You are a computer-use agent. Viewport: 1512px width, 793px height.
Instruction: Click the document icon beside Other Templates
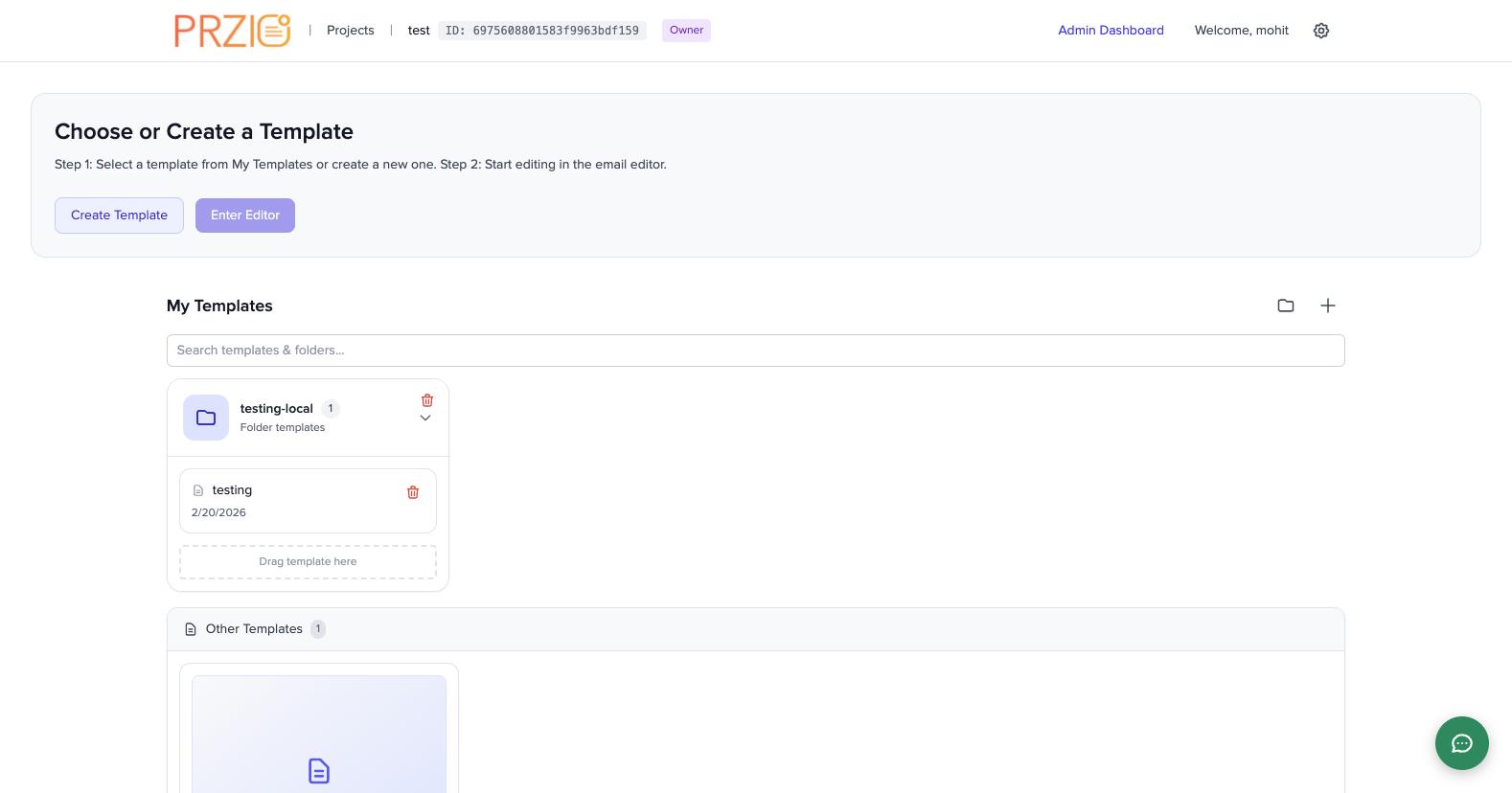point(191,629)
